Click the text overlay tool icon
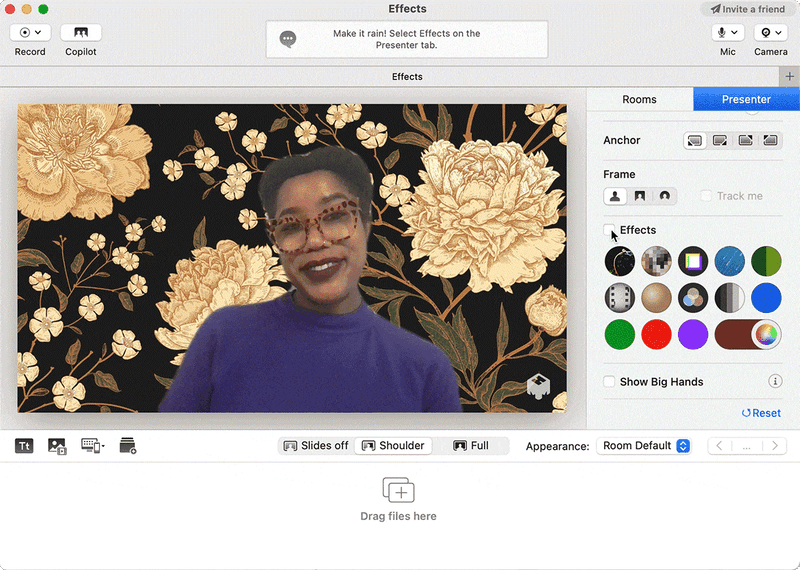Viewport: 800px width, 570px height. (x=24, y=446)
